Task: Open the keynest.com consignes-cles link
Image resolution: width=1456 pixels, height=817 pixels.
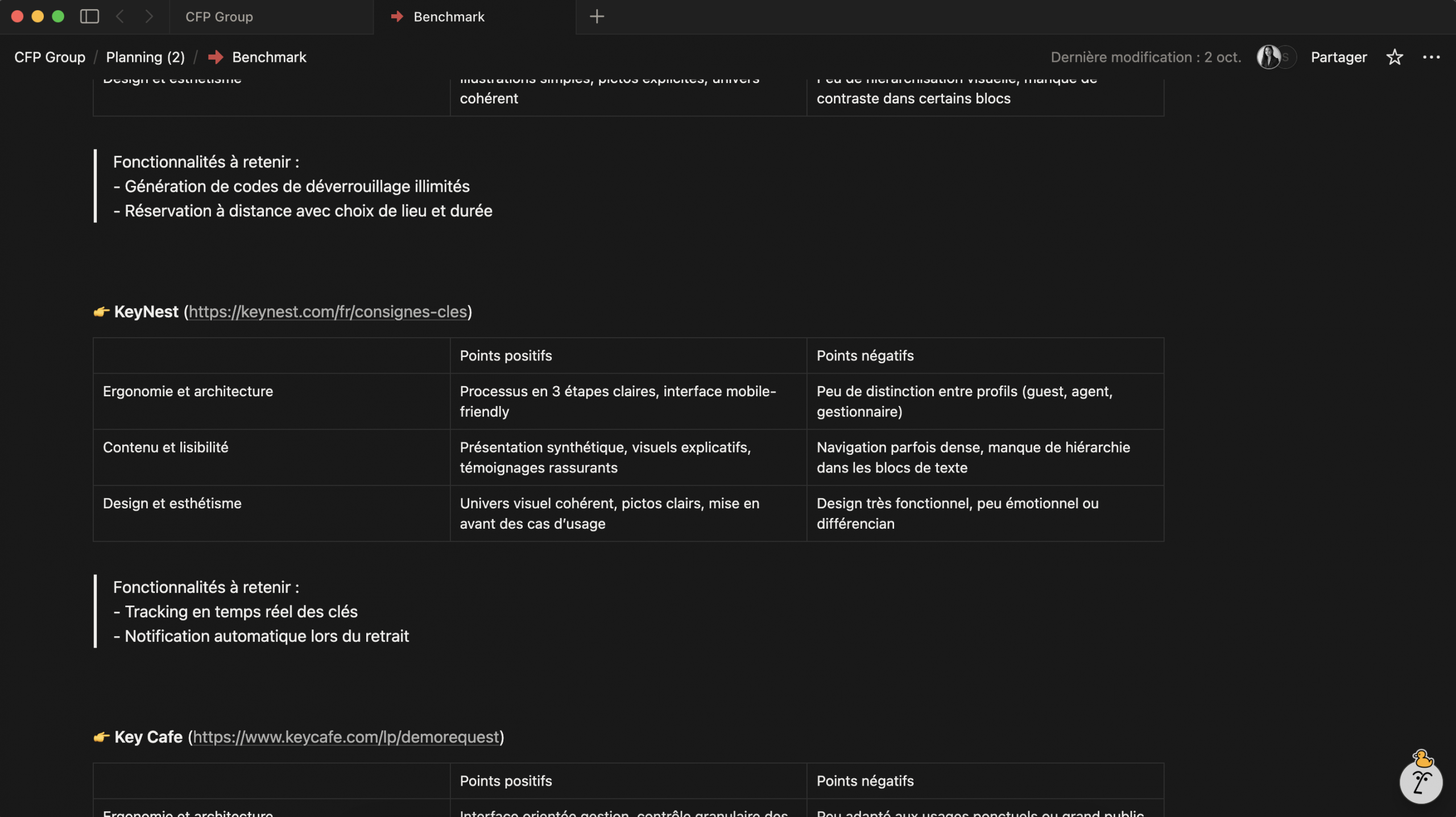Action: 328,312
